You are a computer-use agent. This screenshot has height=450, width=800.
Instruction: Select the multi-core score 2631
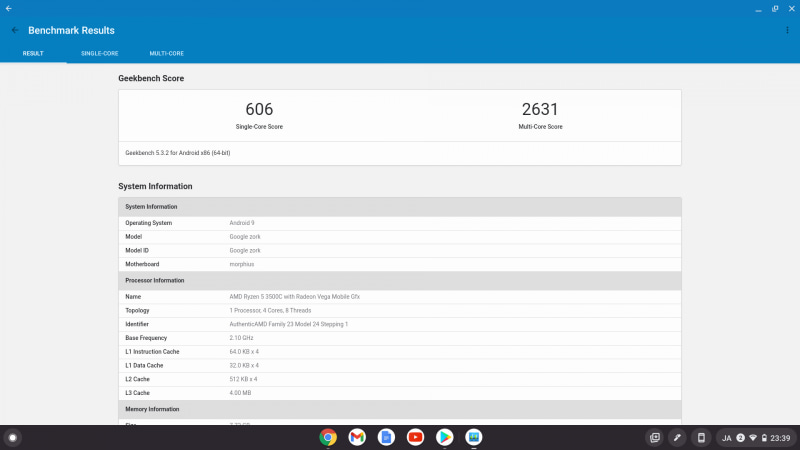[x=540, y=109]
